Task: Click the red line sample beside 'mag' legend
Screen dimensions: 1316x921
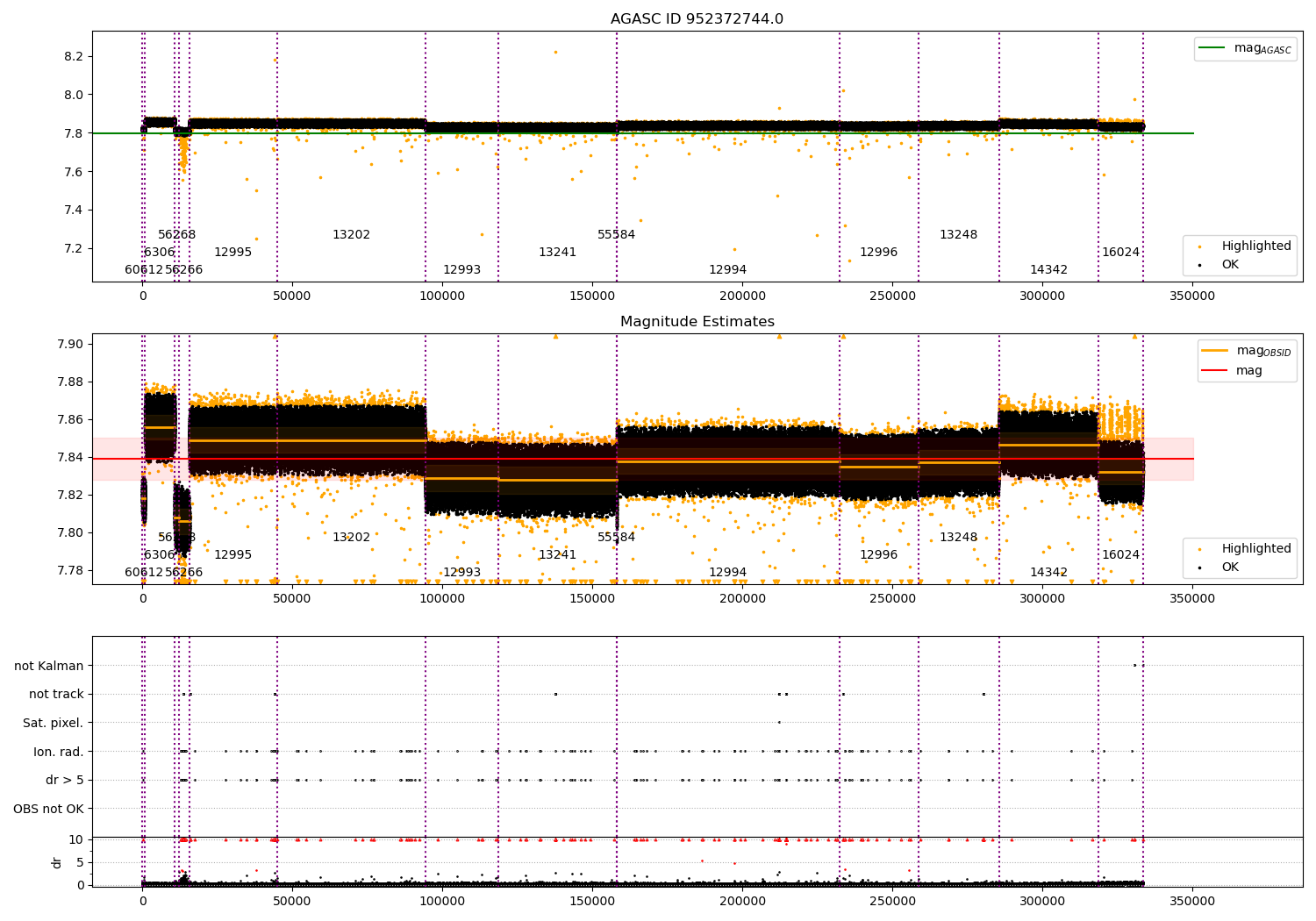Action: coord(1215,371)
